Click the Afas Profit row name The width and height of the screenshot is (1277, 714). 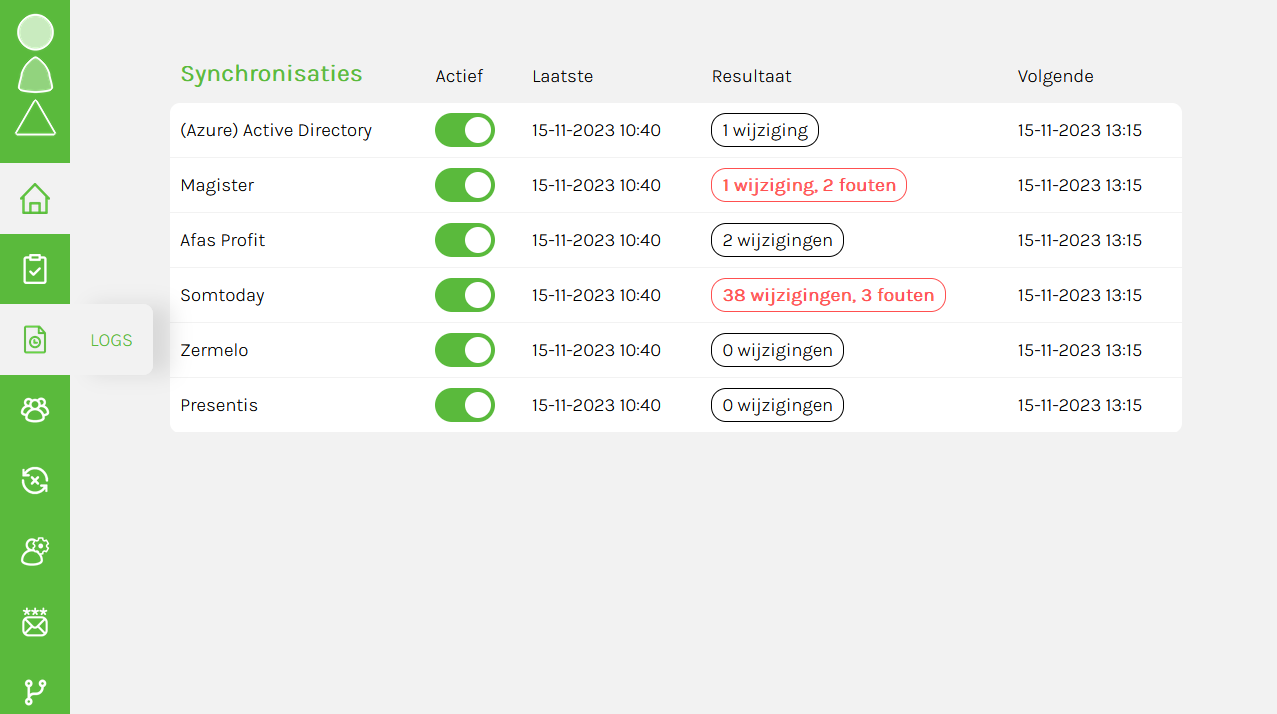(222, 240)
